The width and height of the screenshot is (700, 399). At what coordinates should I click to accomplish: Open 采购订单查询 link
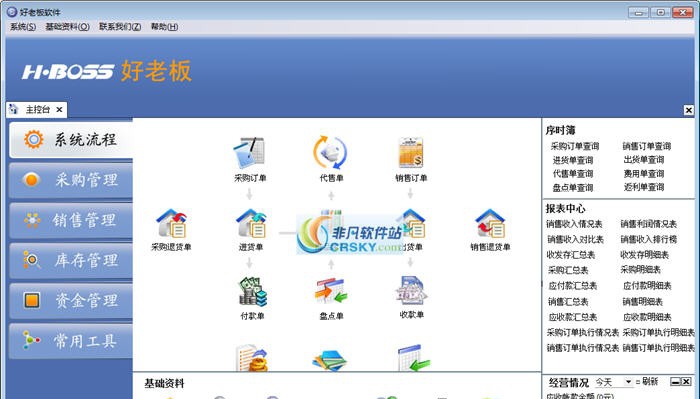pyautogui.click(x=575, y=146)
